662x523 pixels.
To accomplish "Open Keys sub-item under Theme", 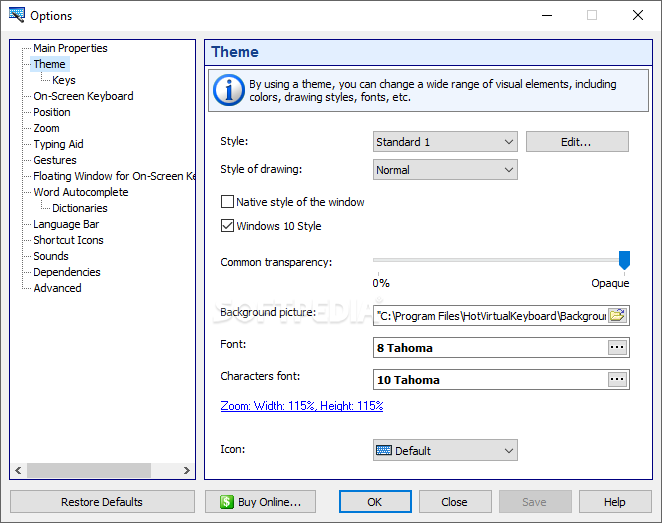I will click(x=64, y=80).
